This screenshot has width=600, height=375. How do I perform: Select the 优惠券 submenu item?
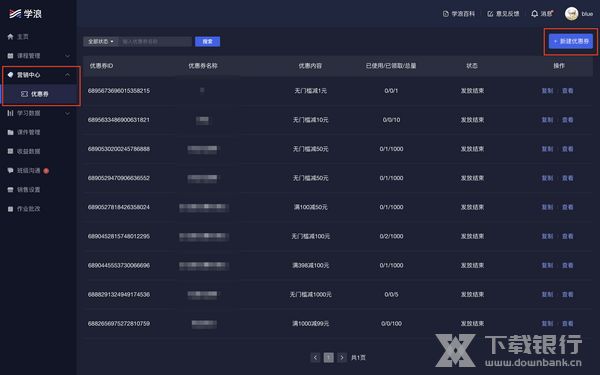[40, 94]
